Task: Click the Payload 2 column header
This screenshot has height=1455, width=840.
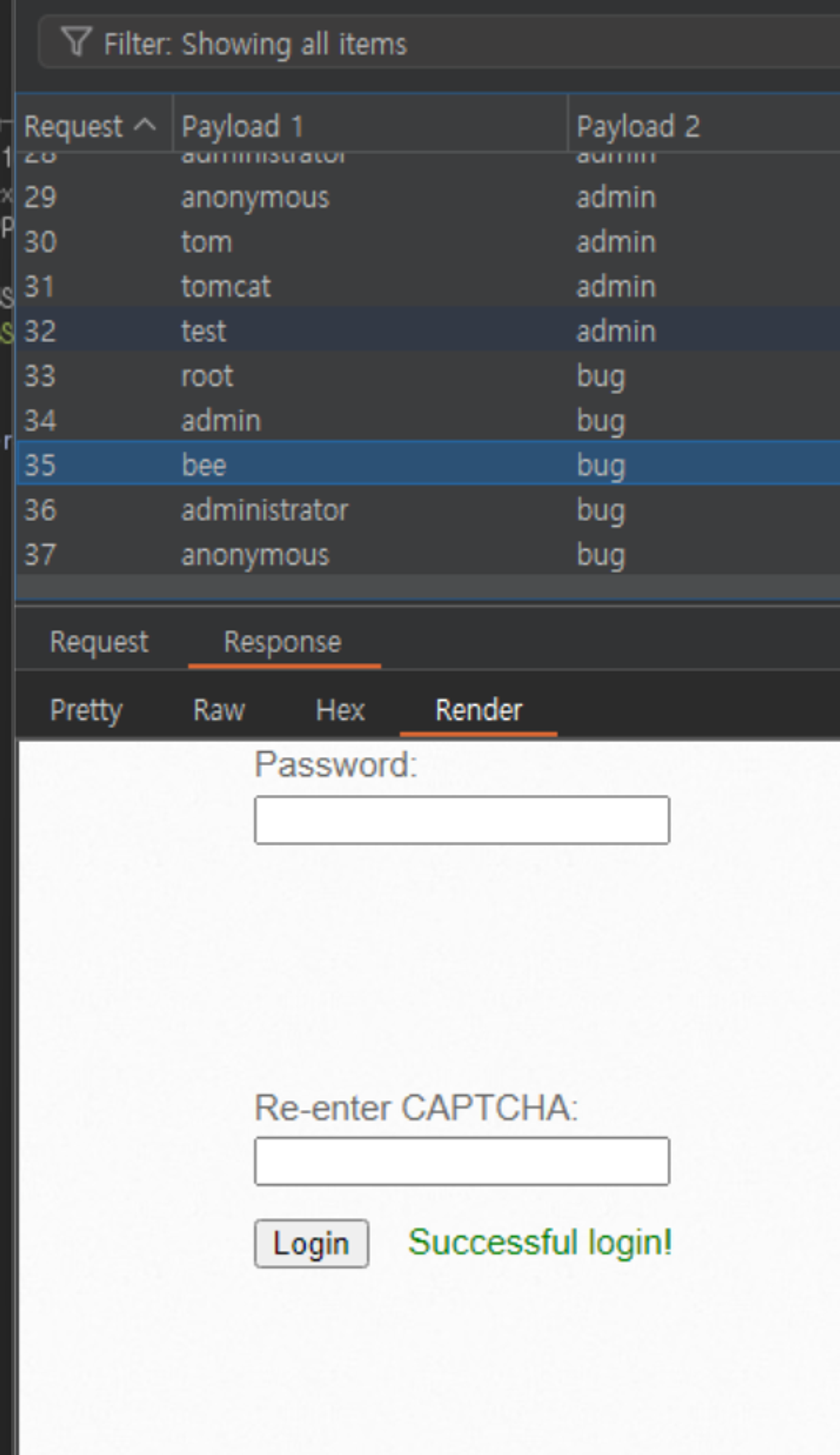Action: coord(704,126)
